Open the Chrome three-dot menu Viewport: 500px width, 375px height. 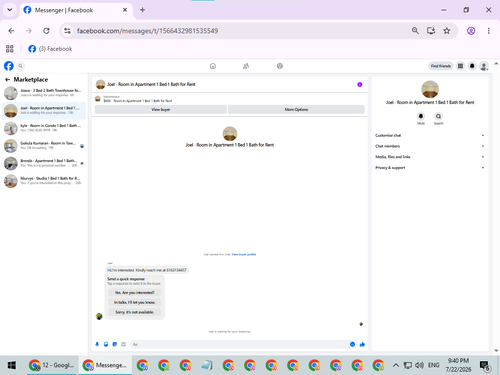pos(489,31)
